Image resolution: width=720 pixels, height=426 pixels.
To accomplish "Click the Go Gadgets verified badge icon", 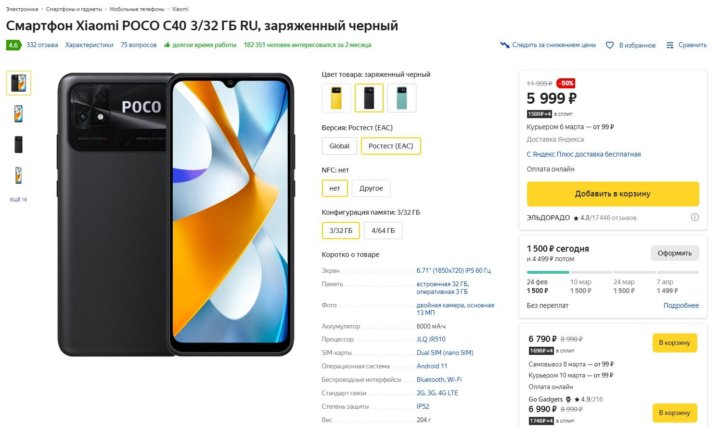I will pos(568,399).
